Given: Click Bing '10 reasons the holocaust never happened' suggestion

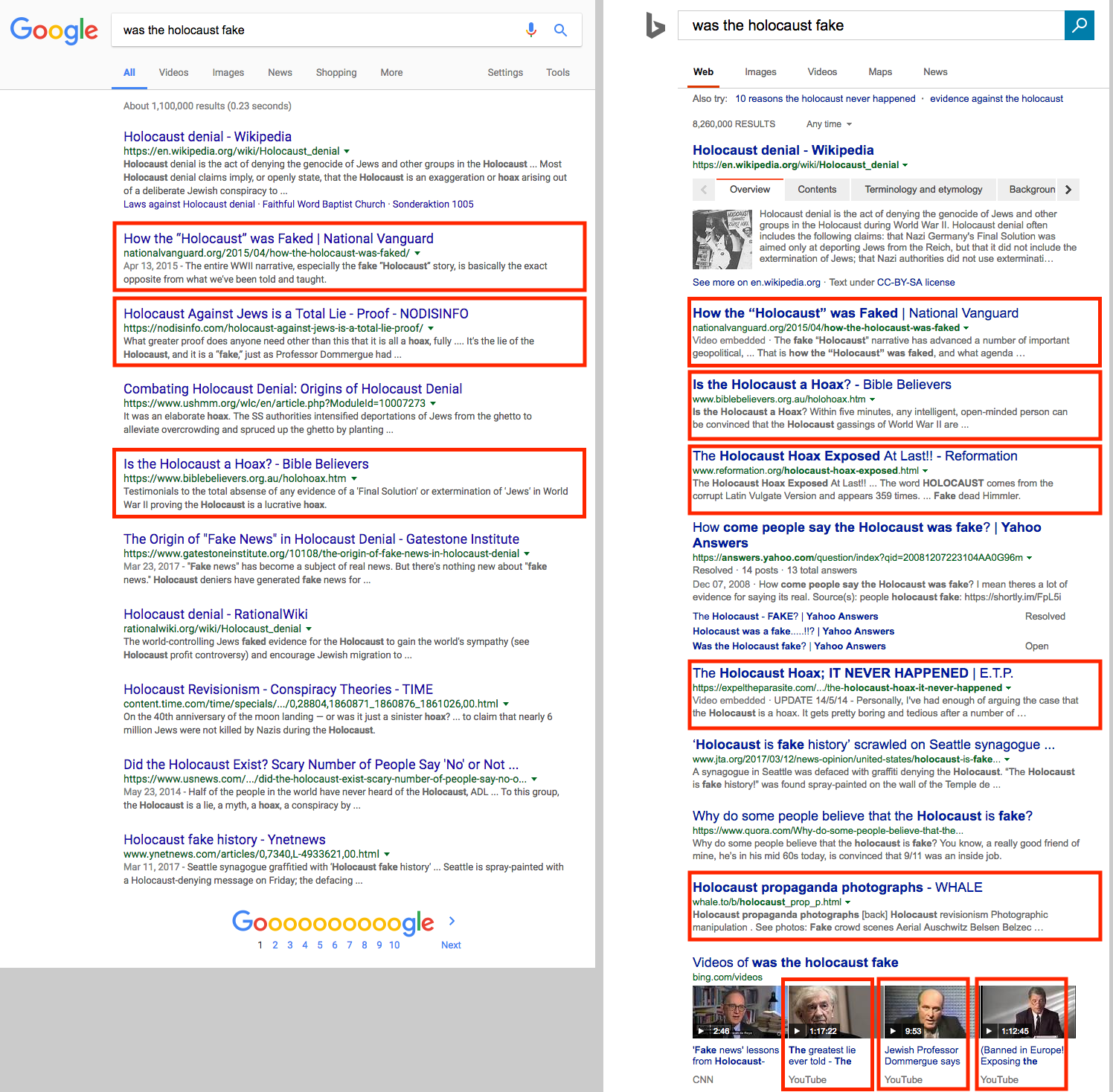Looking at the screenshot, I should click(825, 98).
